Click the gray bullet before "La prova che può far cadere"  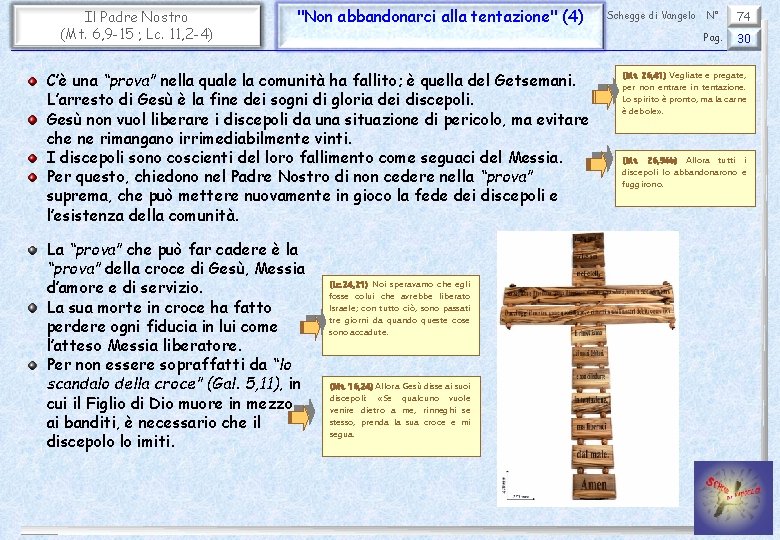click(x=32, y=250)
